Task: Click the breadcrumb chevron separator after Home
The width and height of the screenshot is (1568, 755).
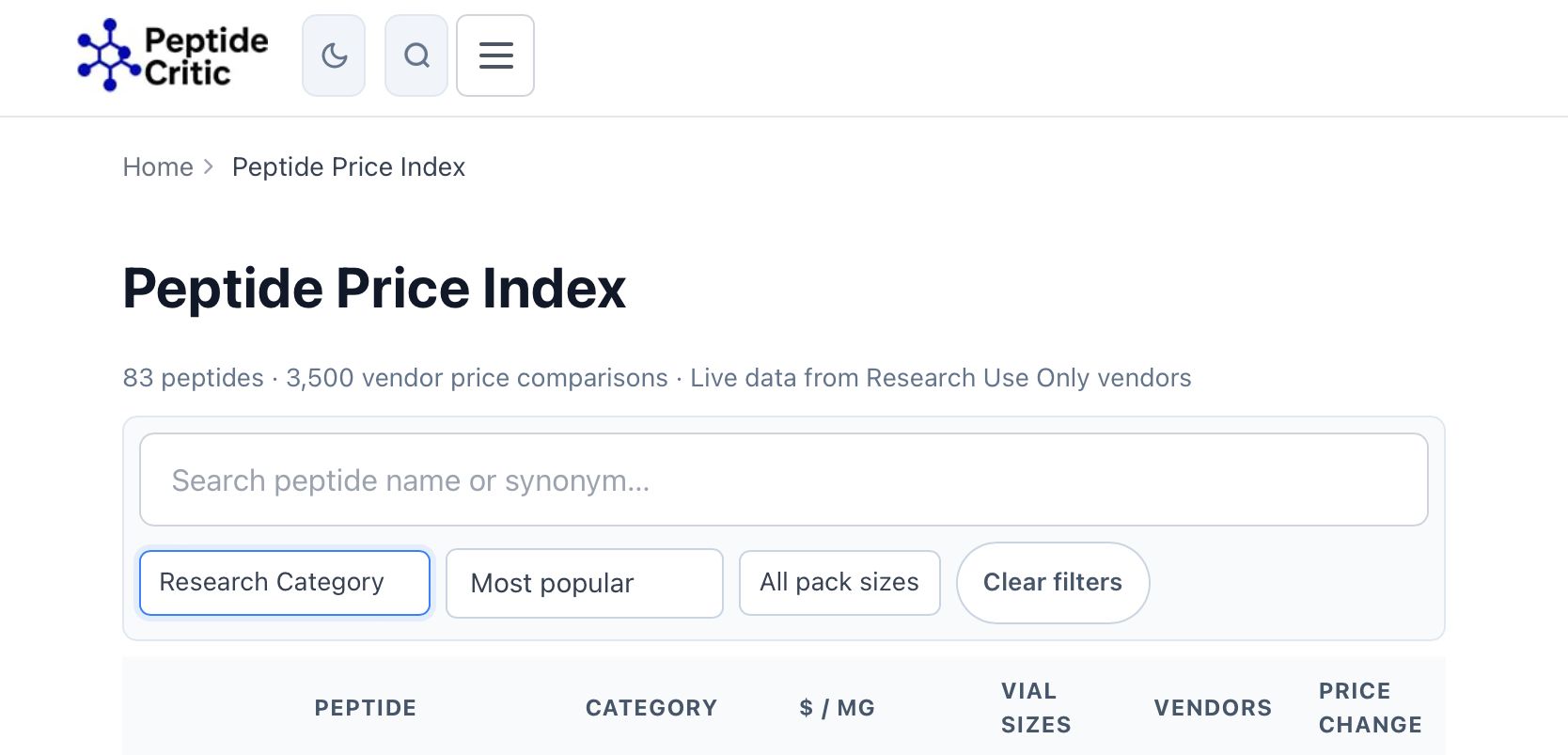Action: pos(209,166)
